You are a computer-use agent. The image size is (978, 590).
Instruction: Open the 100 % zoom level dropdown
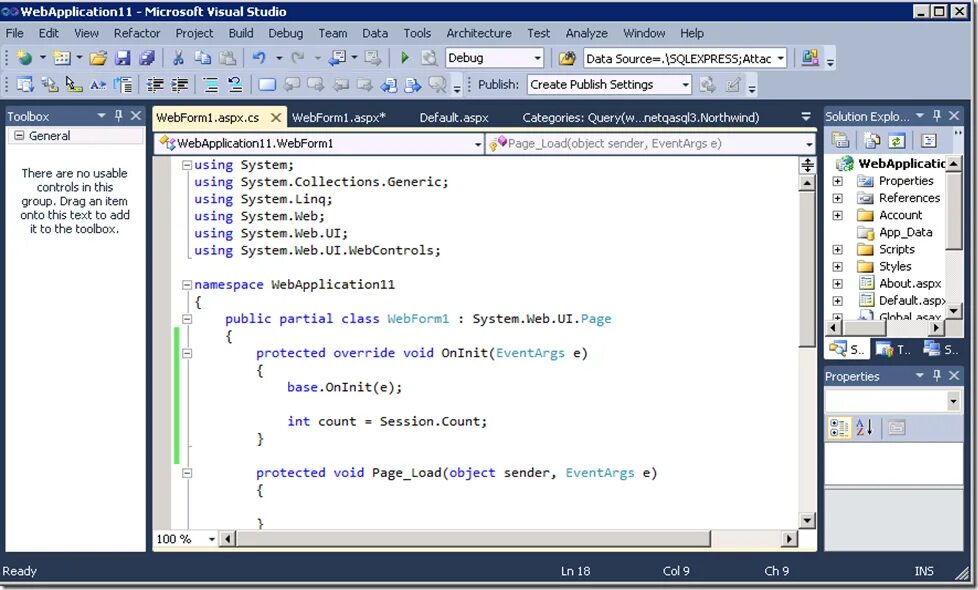click(x=211, y=539)
